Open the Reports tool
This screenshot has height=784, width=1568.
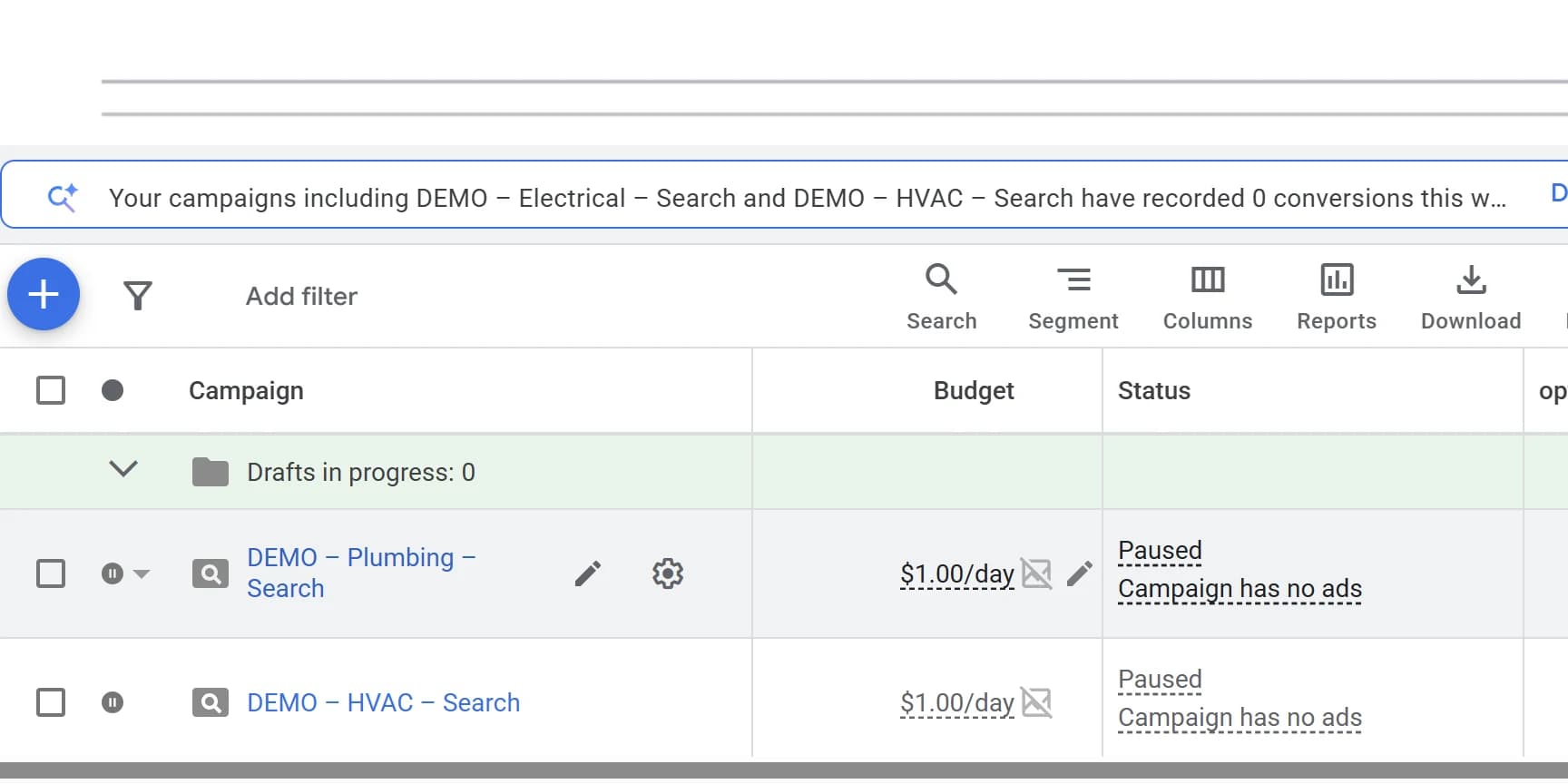[x=1336, y=298]
